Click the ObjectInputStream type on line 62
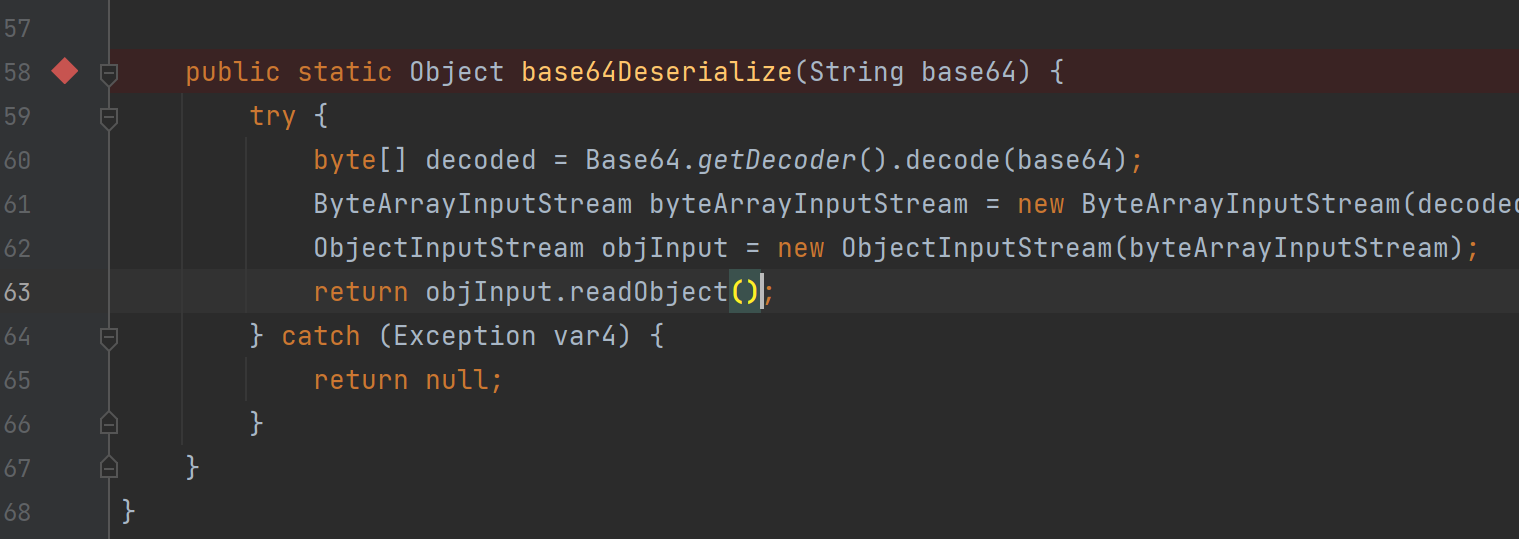 [x=449, y=248]
